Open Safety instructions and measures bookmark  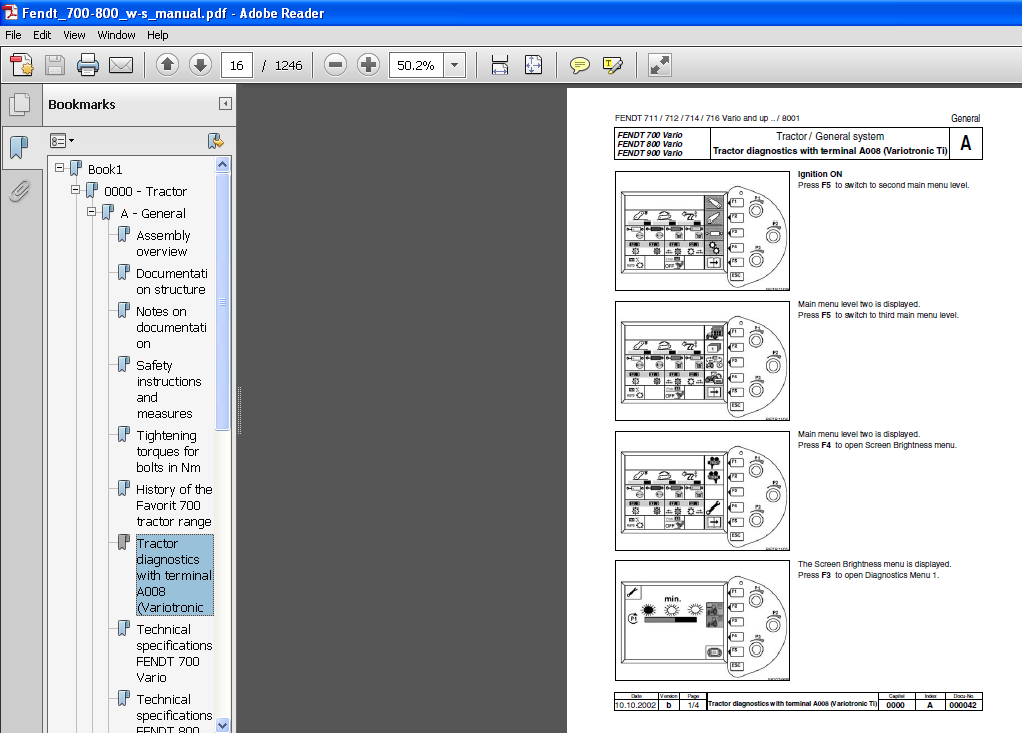coord(169,389)
